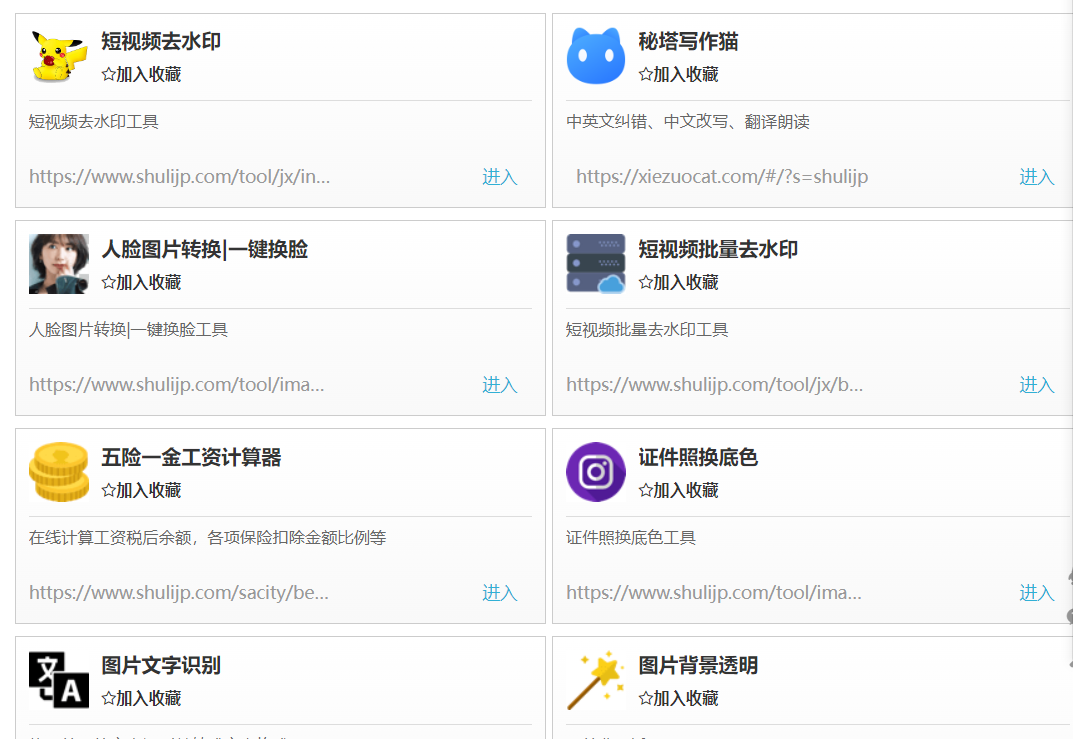1073x739 pixels.
Task: Click the server icon for 短视频批量去水印
Action: 595,263
